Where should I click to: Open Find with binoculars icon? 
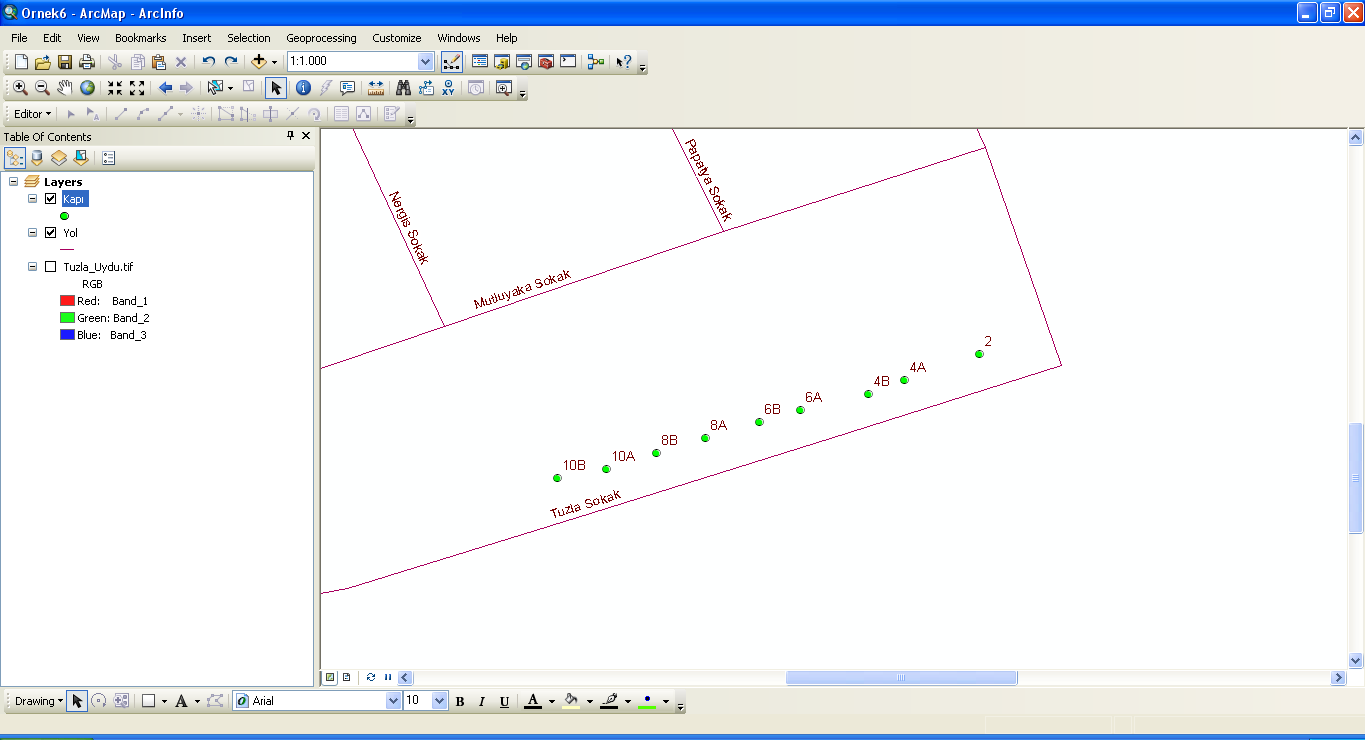(404, 88)
